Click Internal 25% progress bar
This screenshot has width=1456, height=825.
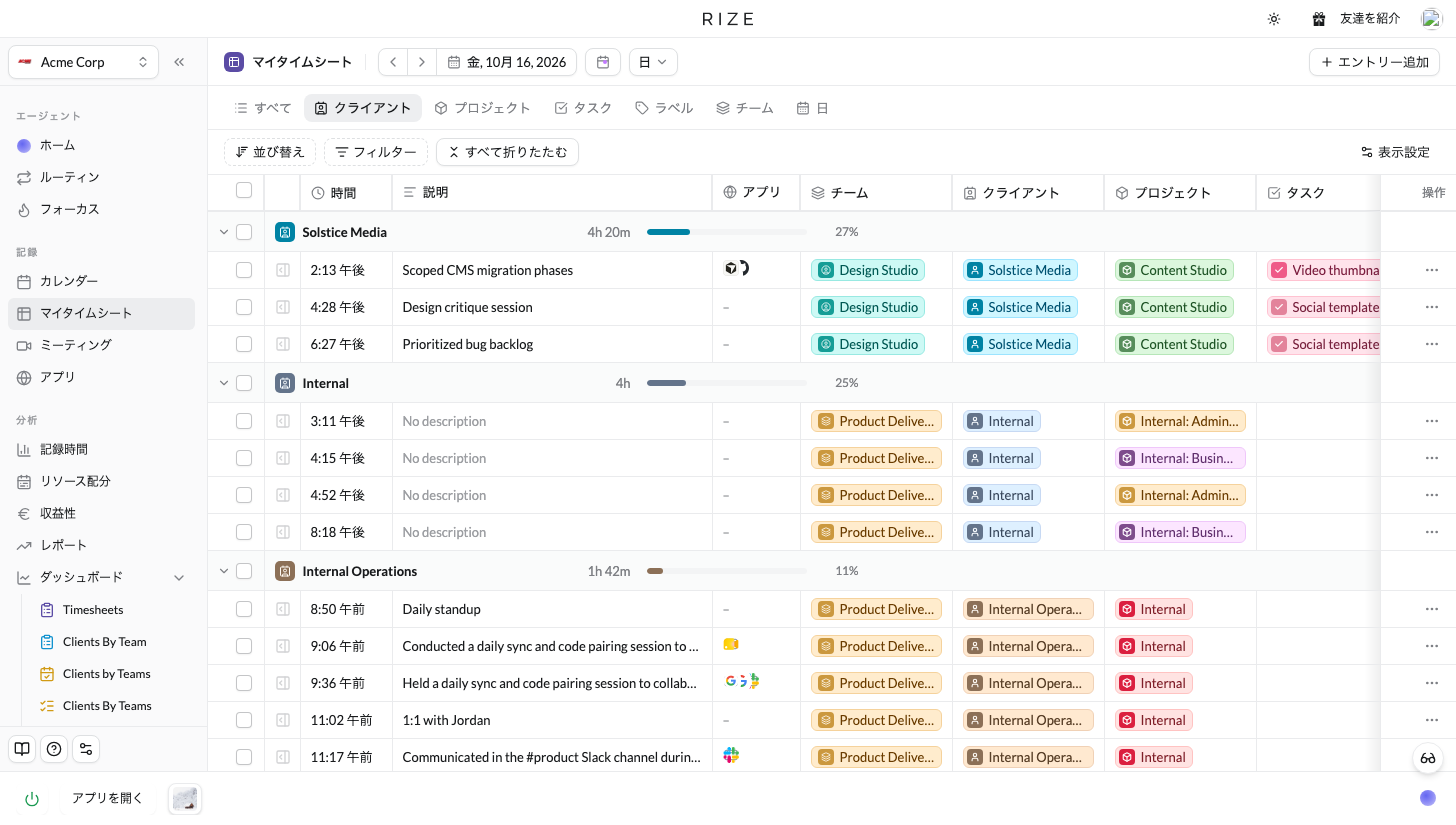coord(726,383)
